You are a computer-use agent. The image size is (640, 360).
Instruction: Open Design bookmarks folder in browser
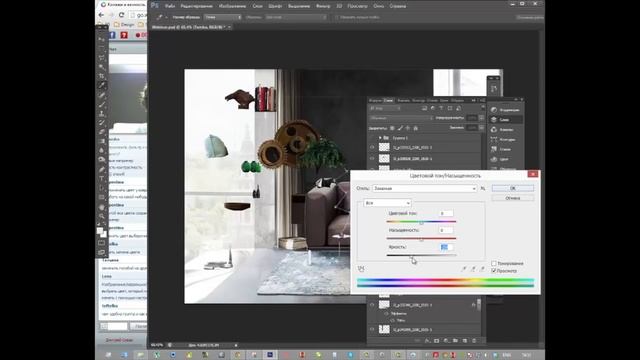point(124,24)
